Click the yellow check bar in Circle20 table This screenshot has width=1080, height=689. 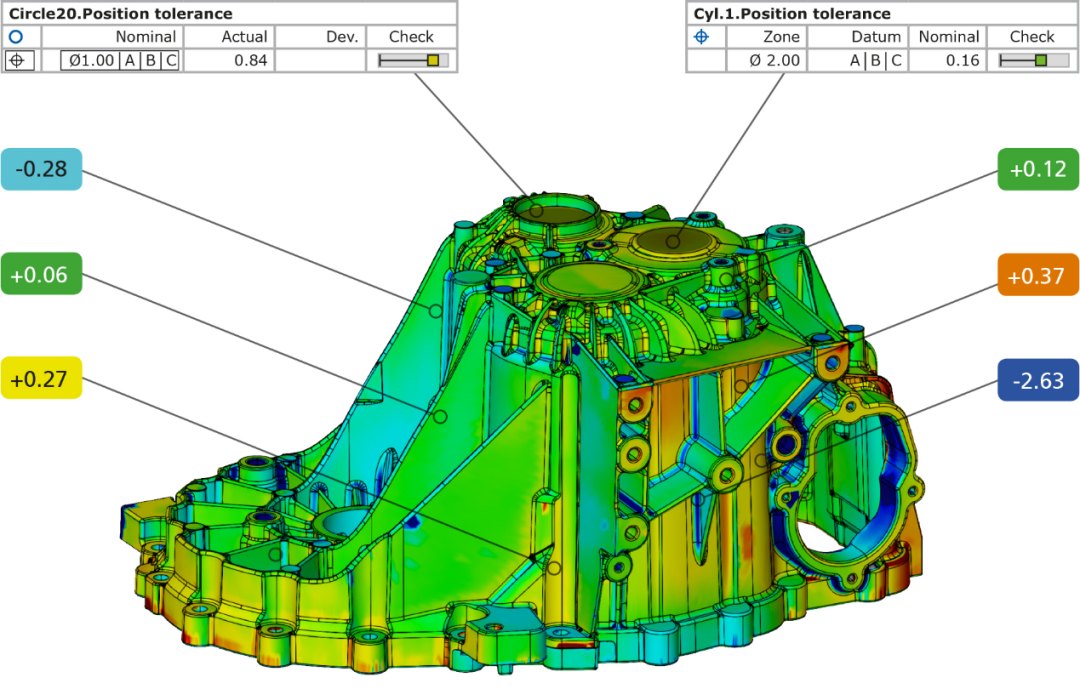413,61
